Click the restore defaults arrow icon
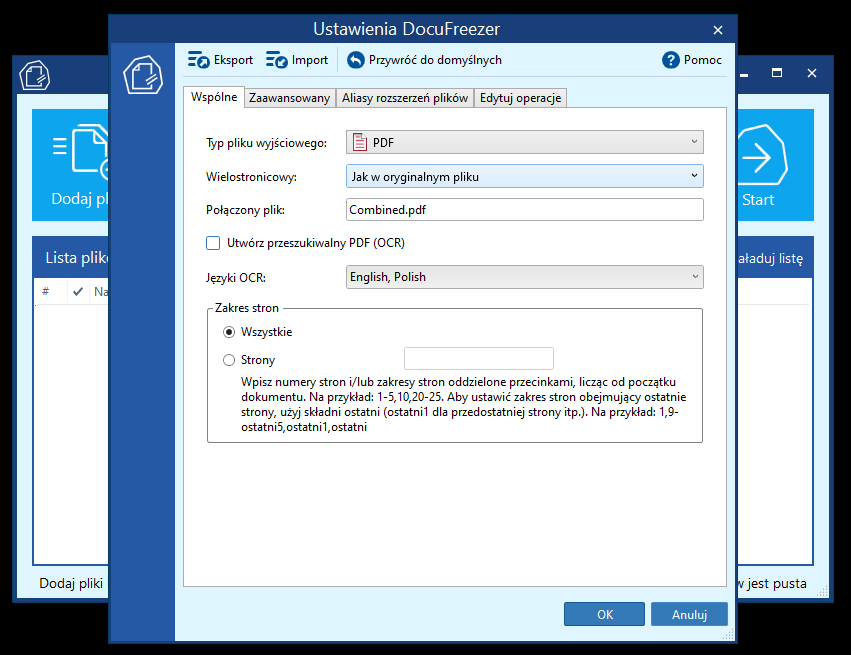Screen dimensions: 851x655 pyautogui.click(x=355, y=60)
